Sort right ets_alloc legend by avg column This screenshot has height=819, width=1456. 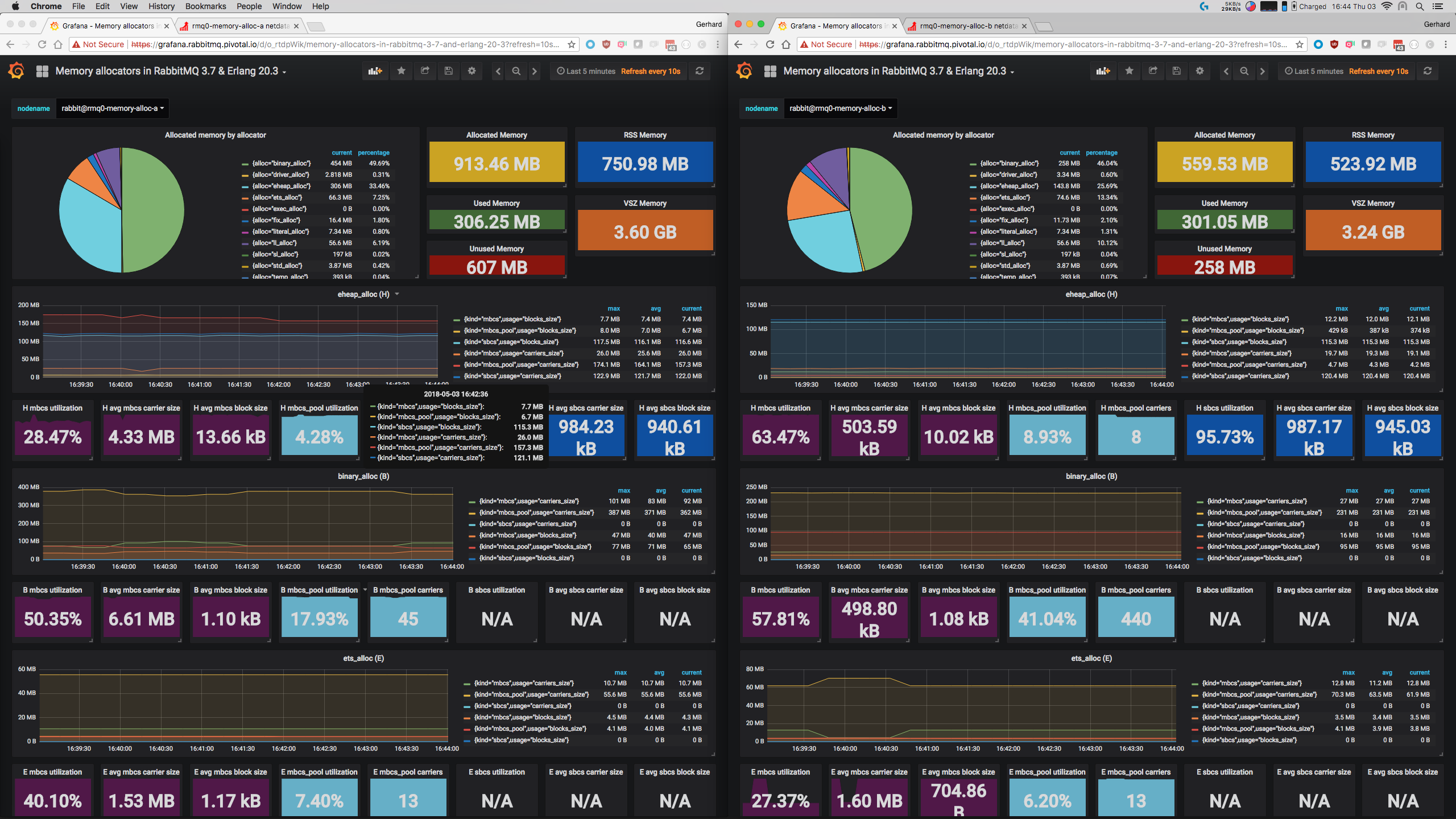click(x=1387, y=672)
